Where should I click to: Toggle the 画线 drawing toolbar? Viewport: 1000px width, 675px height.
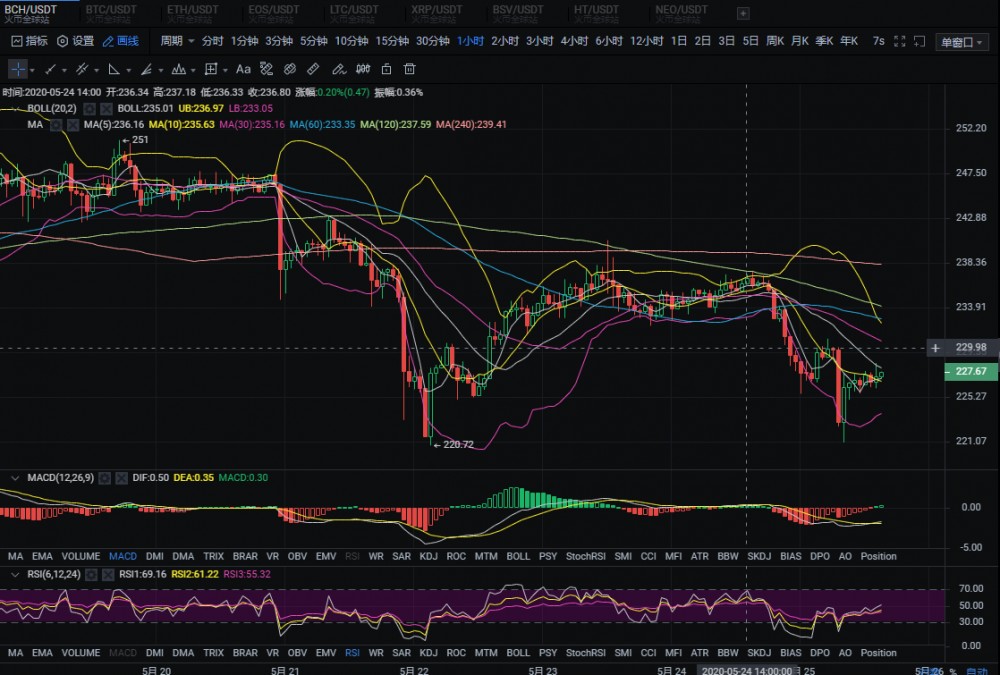click(121, 41)
